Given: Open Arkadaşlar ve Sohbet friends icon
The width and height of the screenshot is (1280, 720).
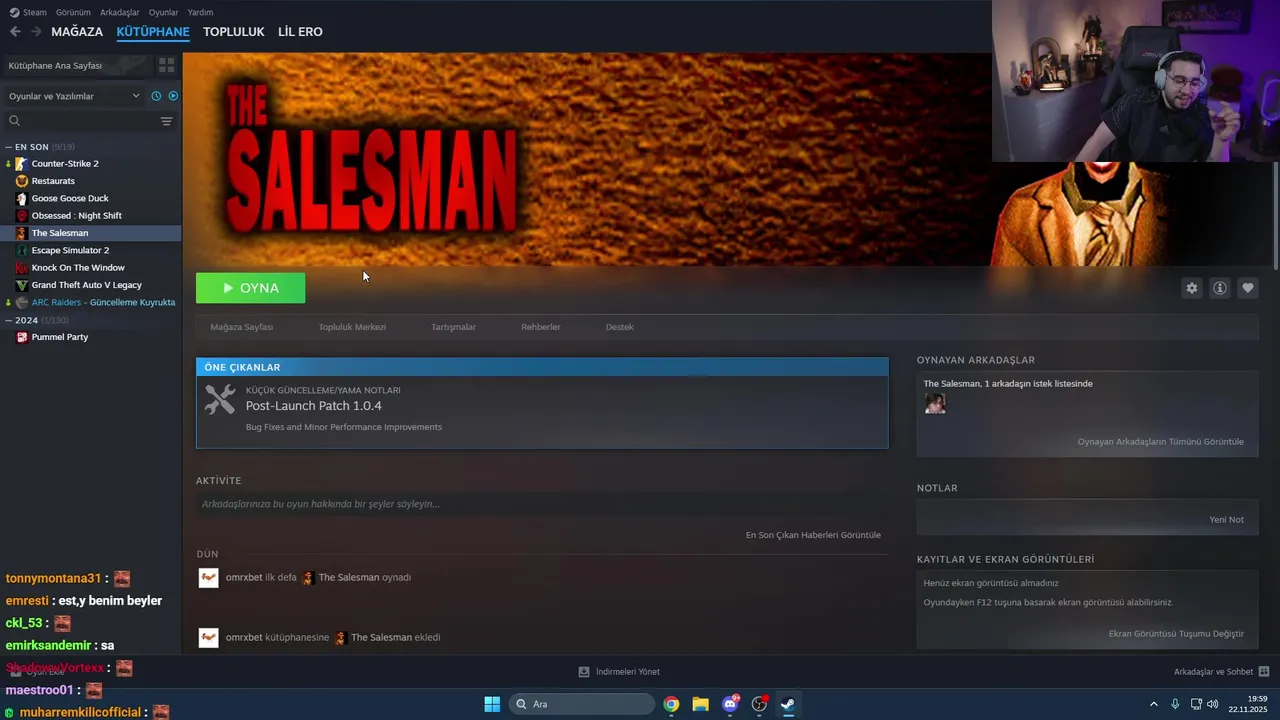Looking at the screenshot, I should (1264, 672).
